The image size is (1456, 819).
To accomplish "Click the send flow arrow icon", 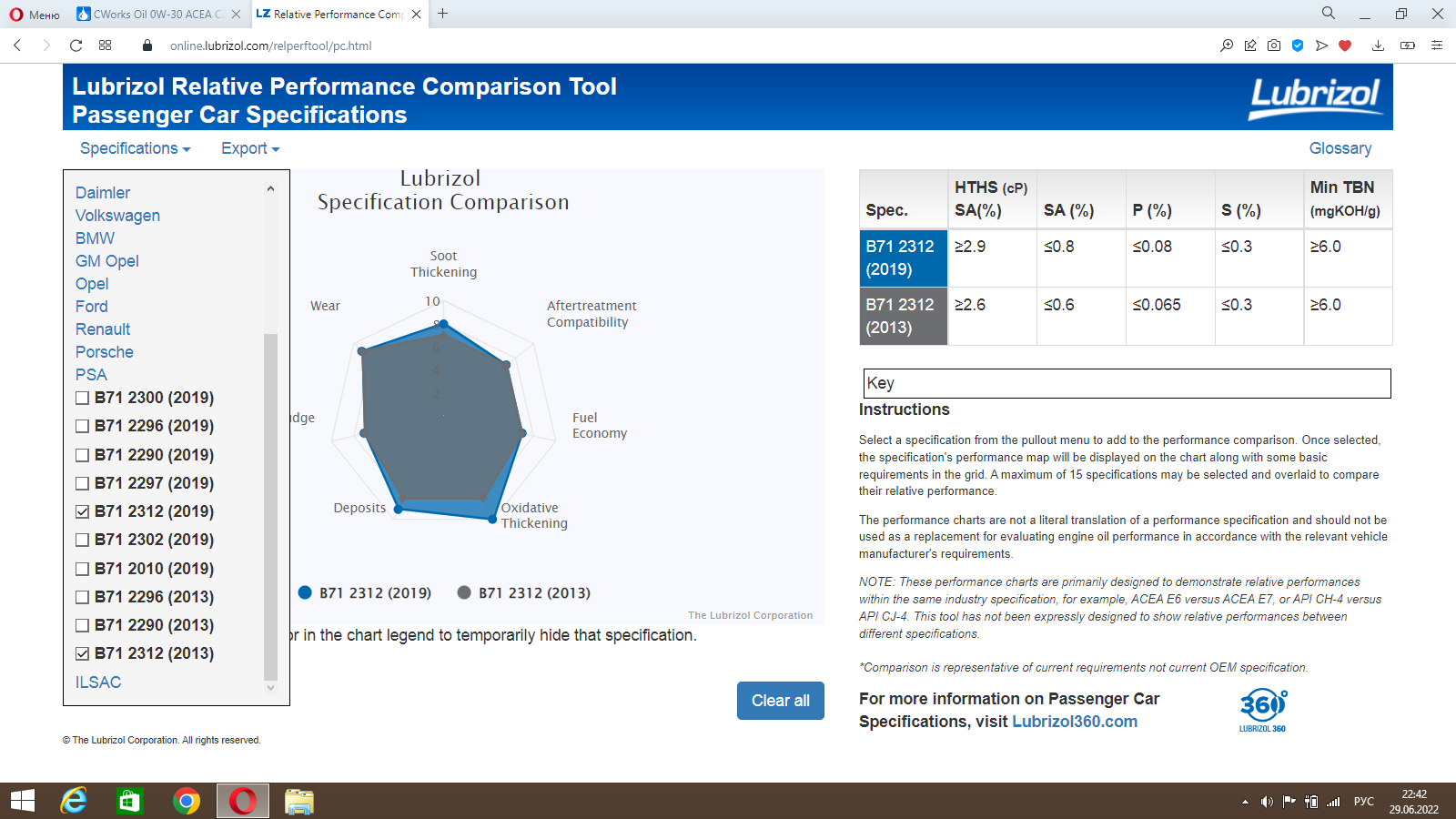I will click(x=1321, y=45).
